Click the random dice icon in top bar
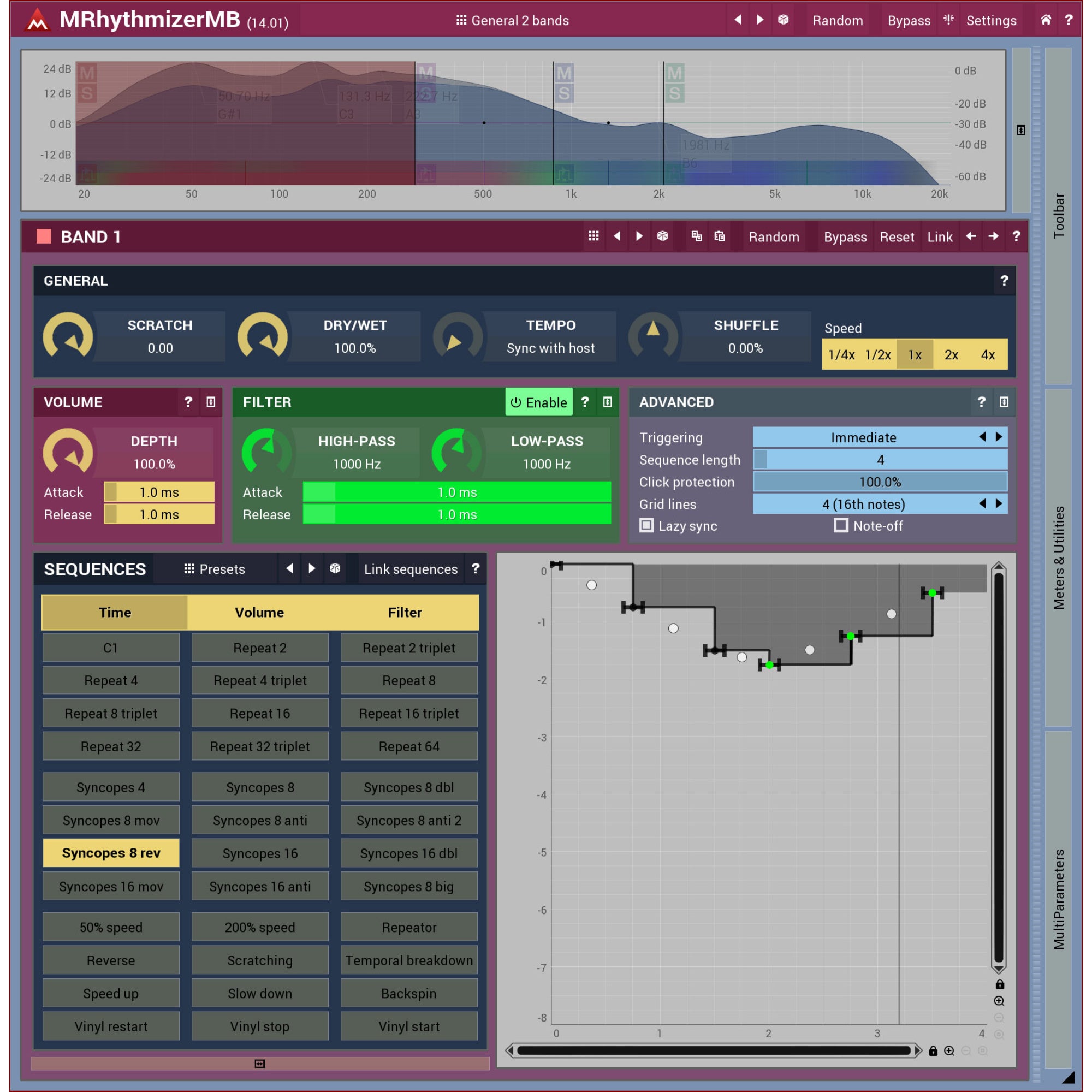Image resolution: width=1092 pixels, height=1092 pixels. (783, 20)
